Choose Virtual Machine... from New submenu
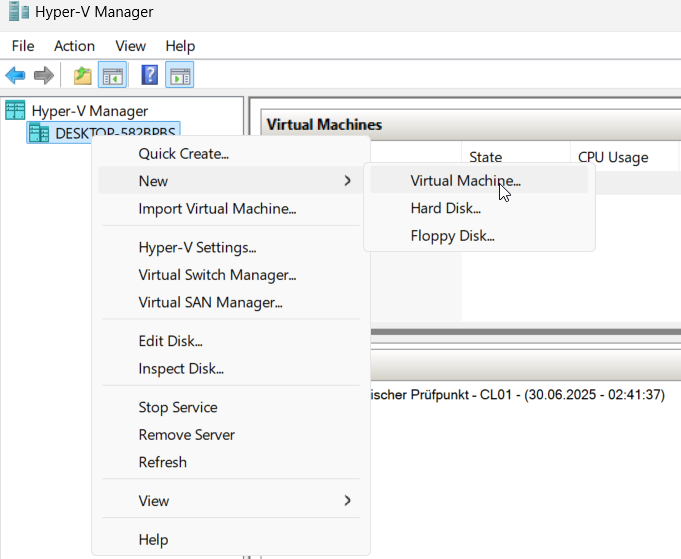 pyautogui.click(x=465, y=181)
